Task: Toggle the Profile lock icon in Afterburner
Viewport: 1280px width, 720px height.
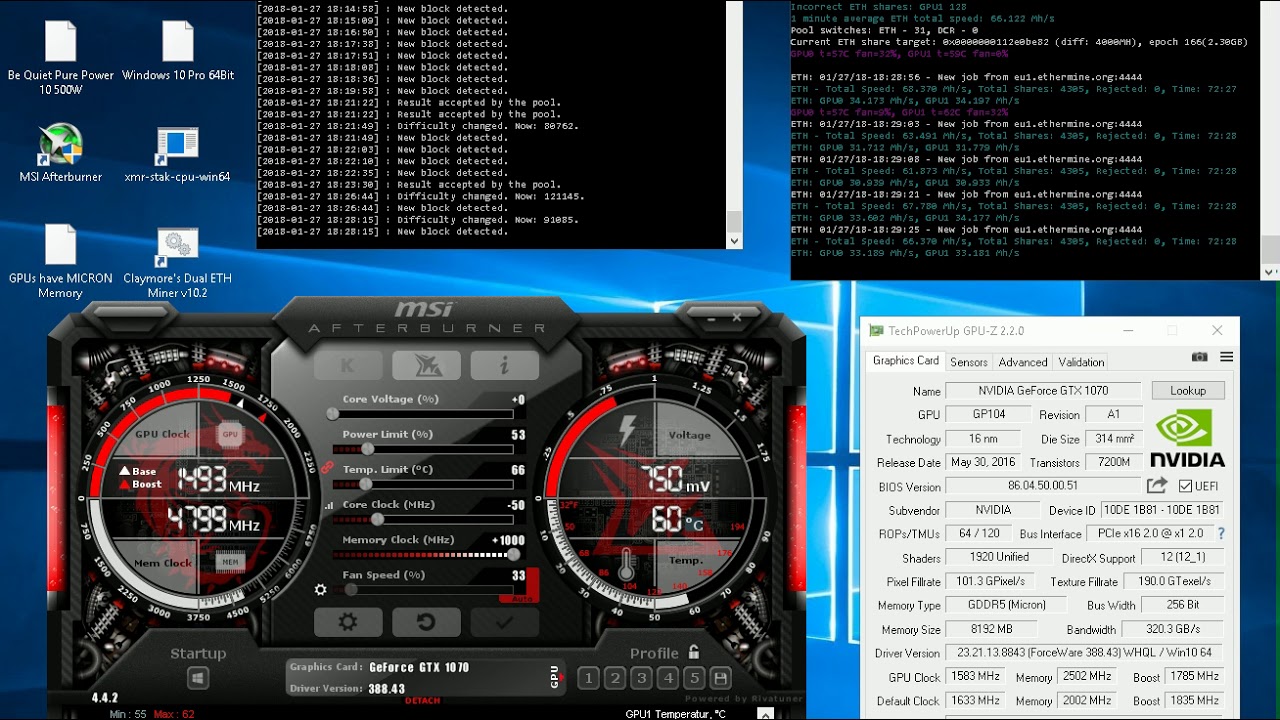Action: 693,652
